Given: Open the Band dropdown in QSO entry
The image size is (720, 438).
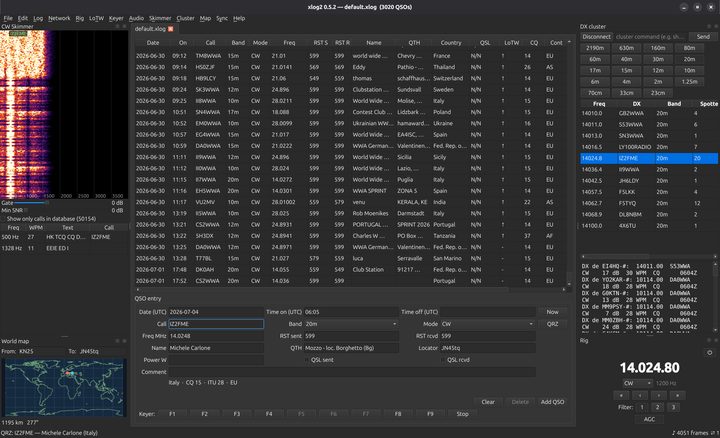Looking at the screenshot, I should point(351,324).
